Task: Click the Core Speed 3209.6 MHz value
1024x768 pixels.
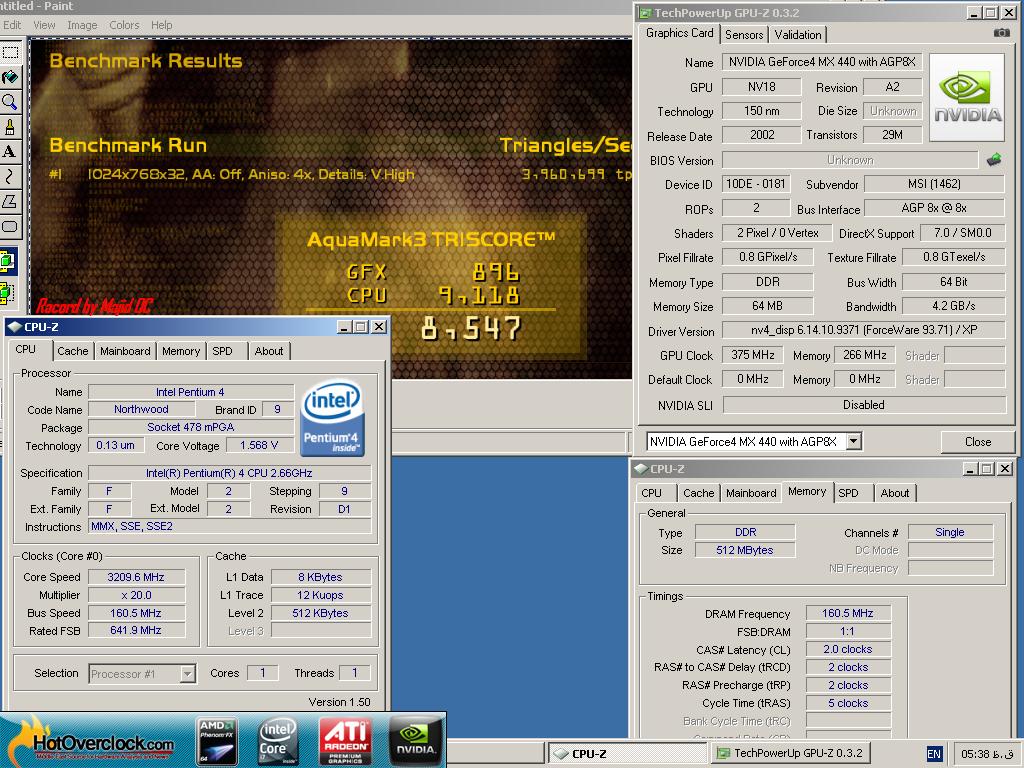Action: click(136, 577)
